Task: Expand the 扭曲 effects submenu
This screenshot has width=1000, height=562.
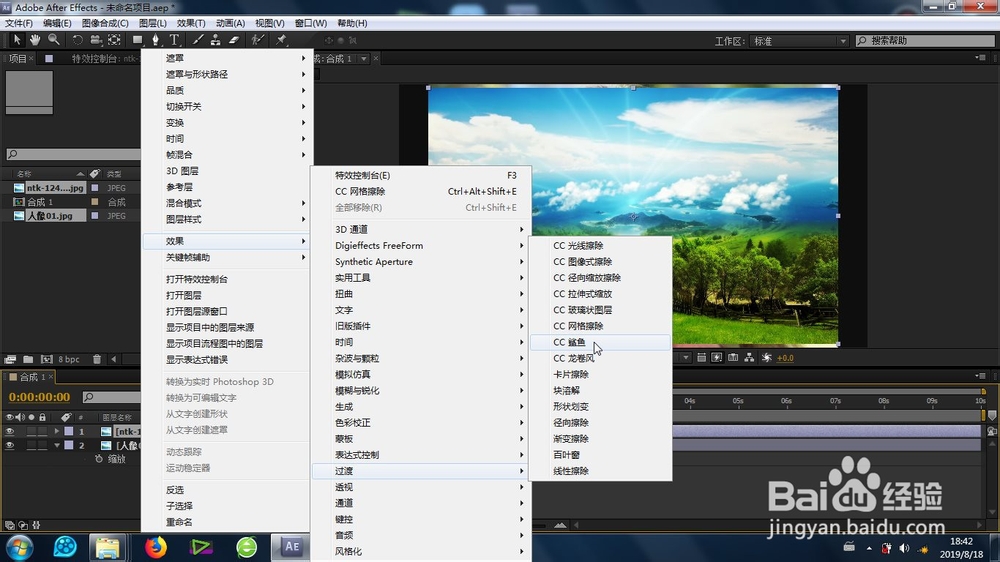Action: coord(422,293)
